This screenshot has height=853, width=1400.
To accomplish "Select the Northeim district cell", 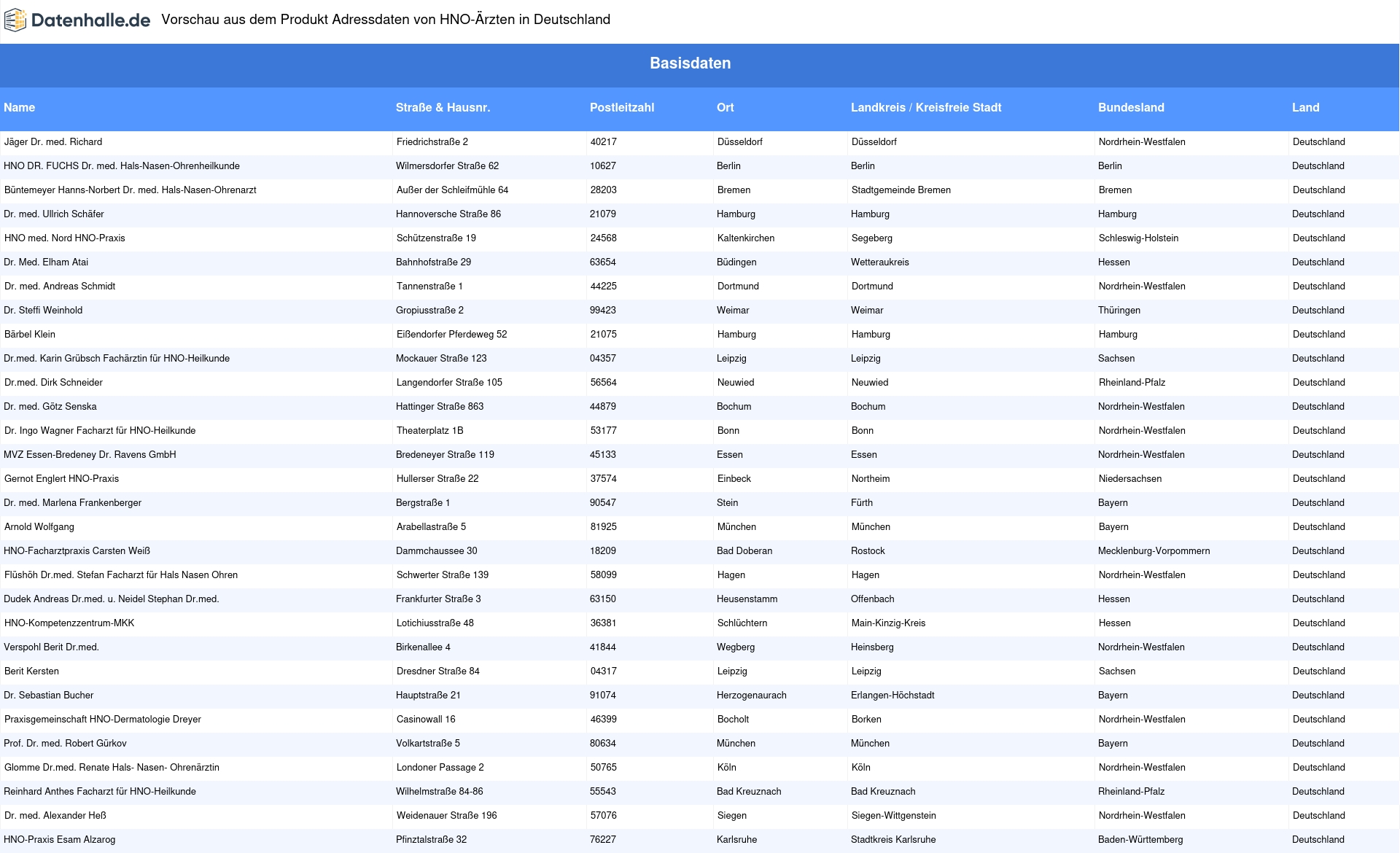I will tap(871, 479).
